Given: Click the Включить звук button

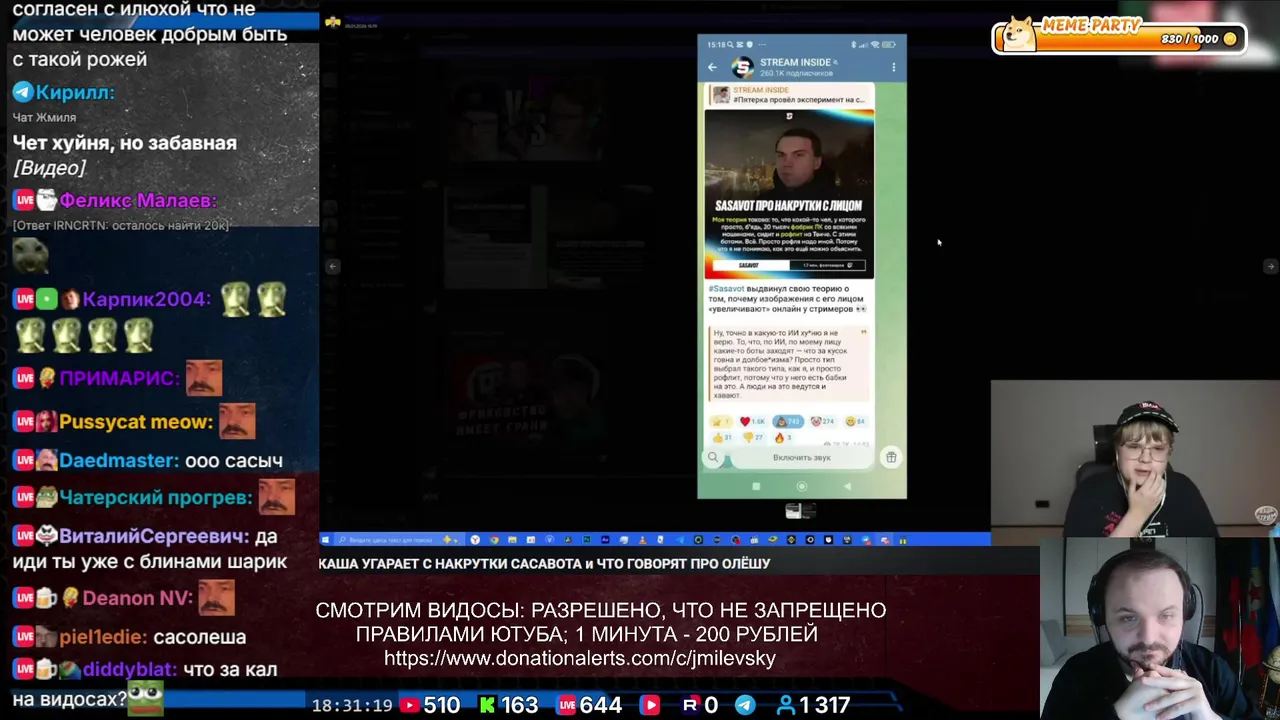Looking at the screenshot, I should coord(801,457).
